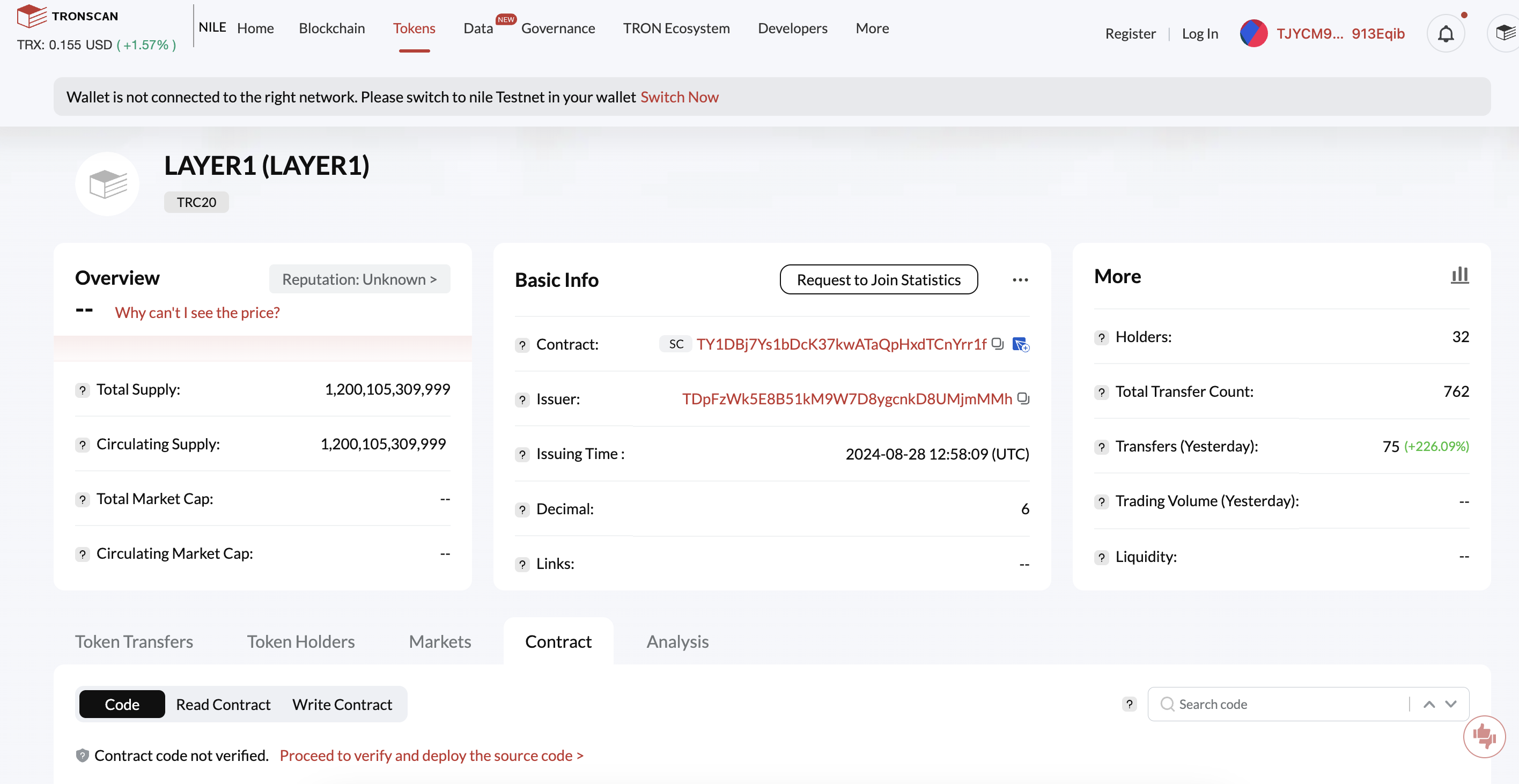Open the Blockchain menu
The height and width of the screenshot is (784, 1519).
[331, 28]
